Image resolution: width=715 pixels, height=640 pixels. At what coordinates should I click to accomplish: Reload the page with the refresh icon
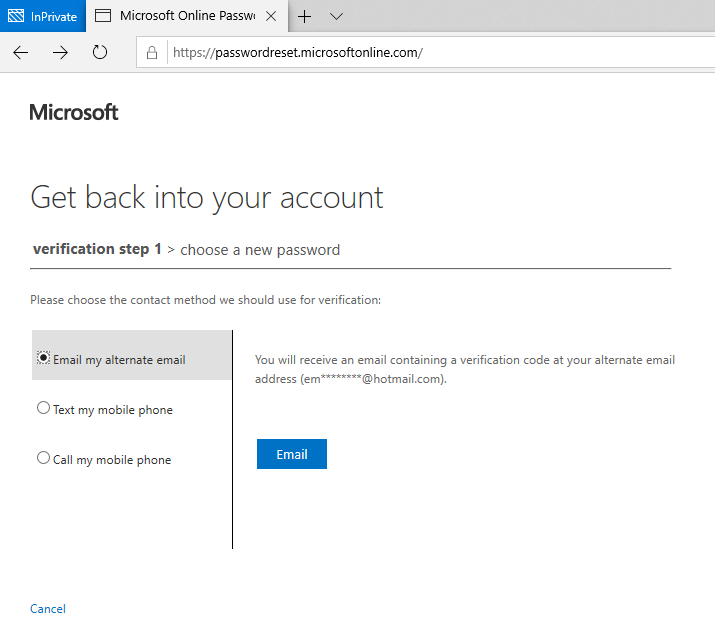coord(99,52)
